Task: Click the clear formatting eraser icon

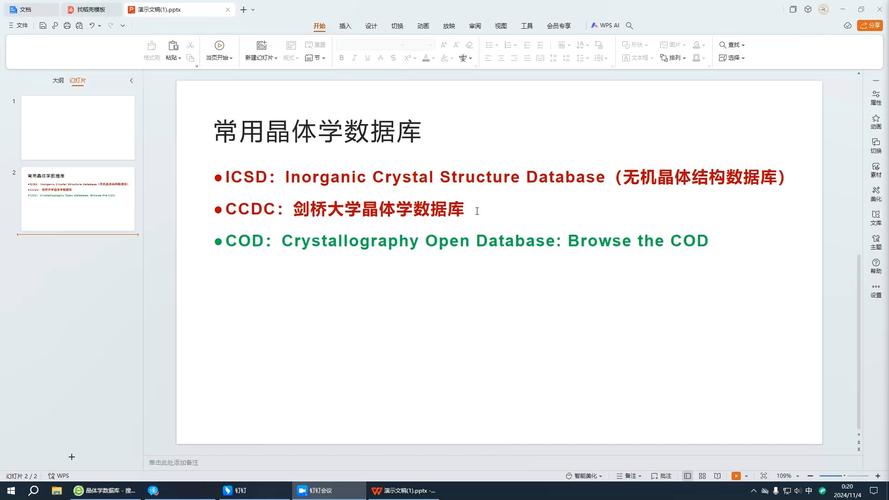Action: pyautogui.click(x=469, y=45)
